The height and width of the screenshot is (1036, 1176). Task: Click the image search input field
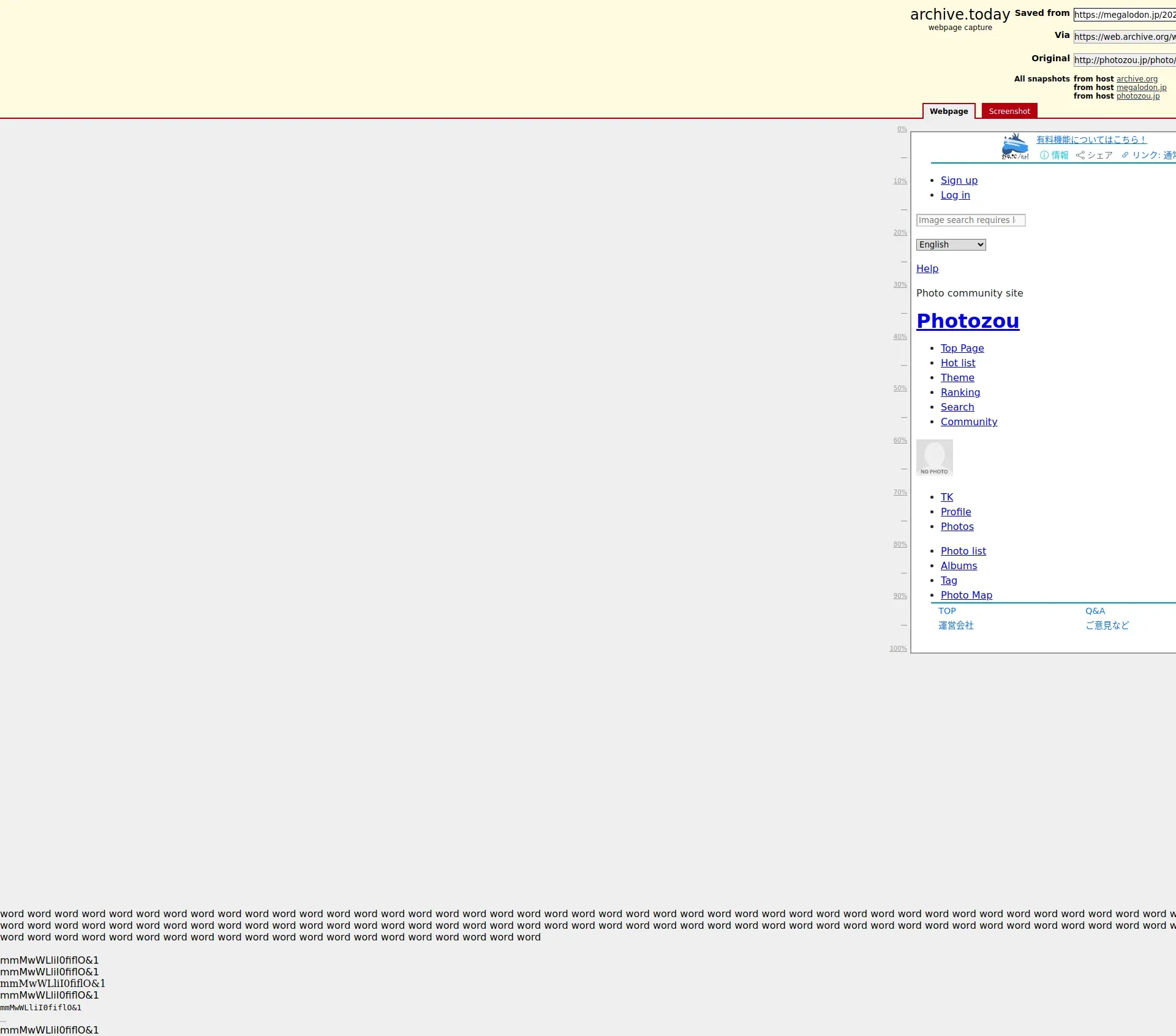(970, 221)
